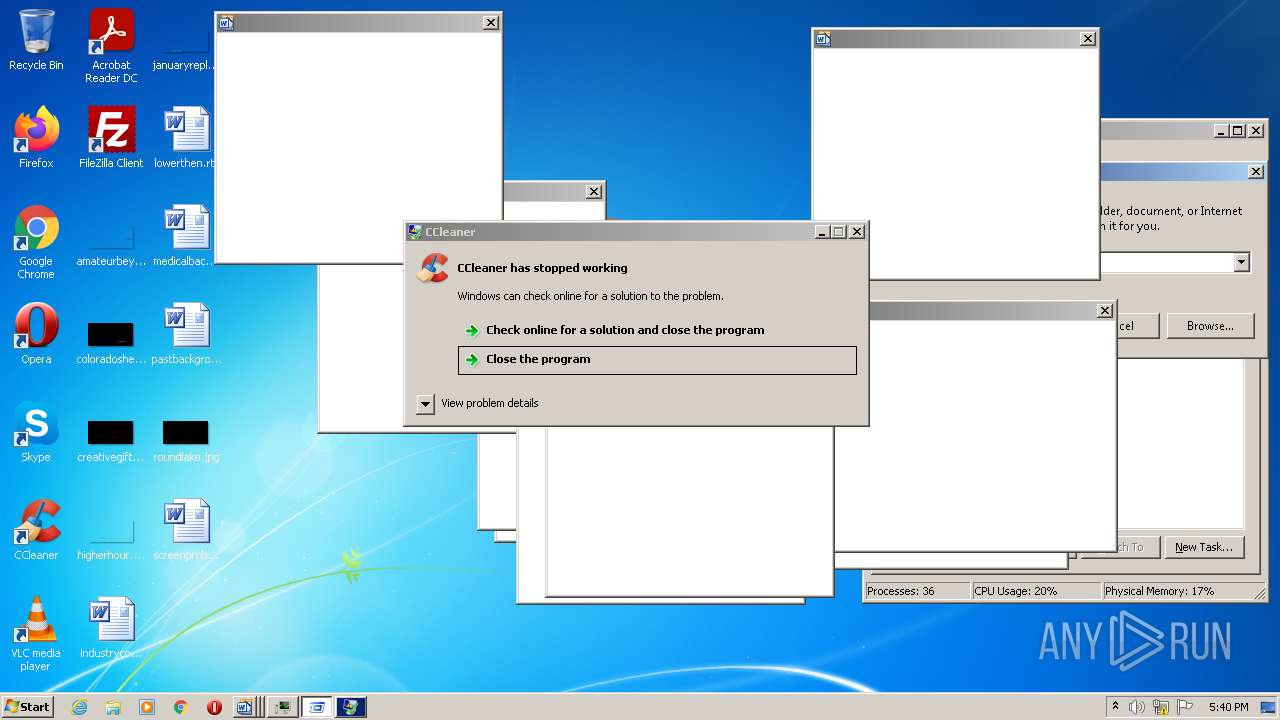Viewport: 1280px width, 720px height.
Task: Select the coloradoshe... desktop file
Action: [111, 340]
